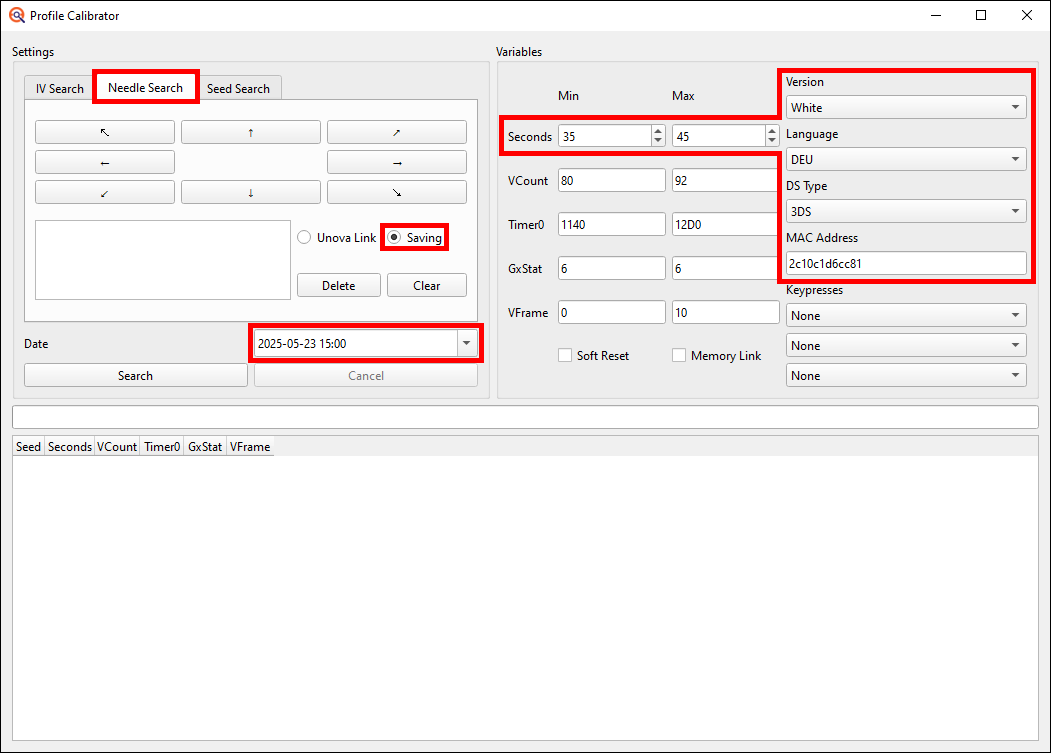Click the up-right arrow needle button
1051x753 pixels.
pyautogui.click(x=397, y=132)
